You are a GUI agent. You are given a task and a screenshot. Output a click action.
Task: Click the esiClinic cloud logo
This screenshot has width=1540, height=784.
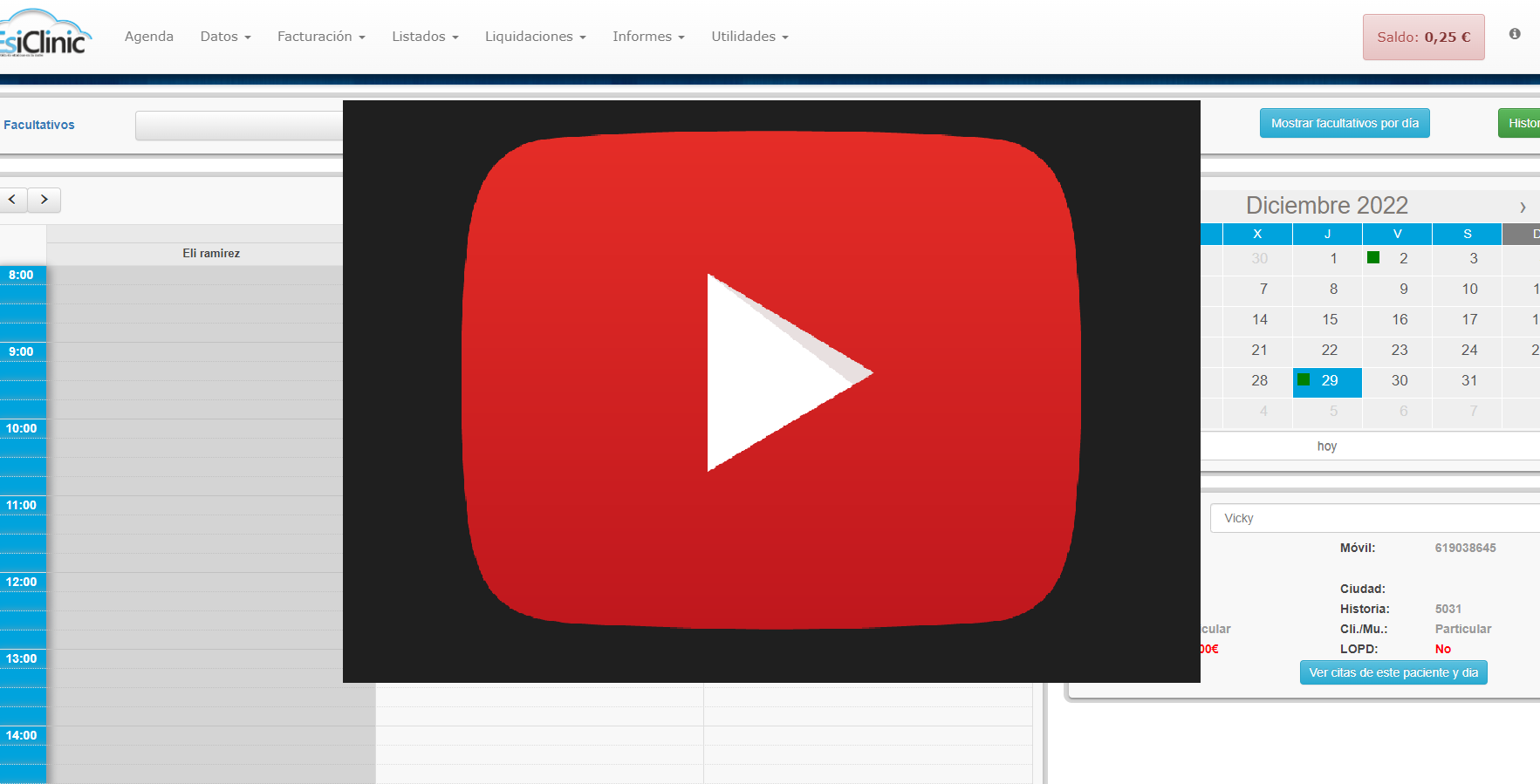(44, 34)
